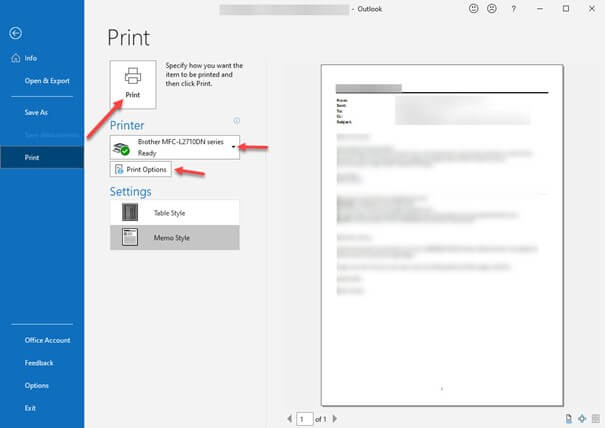Click the Help question mark icon
Viewport: 605px width, 428px height.
pos(513,9)
